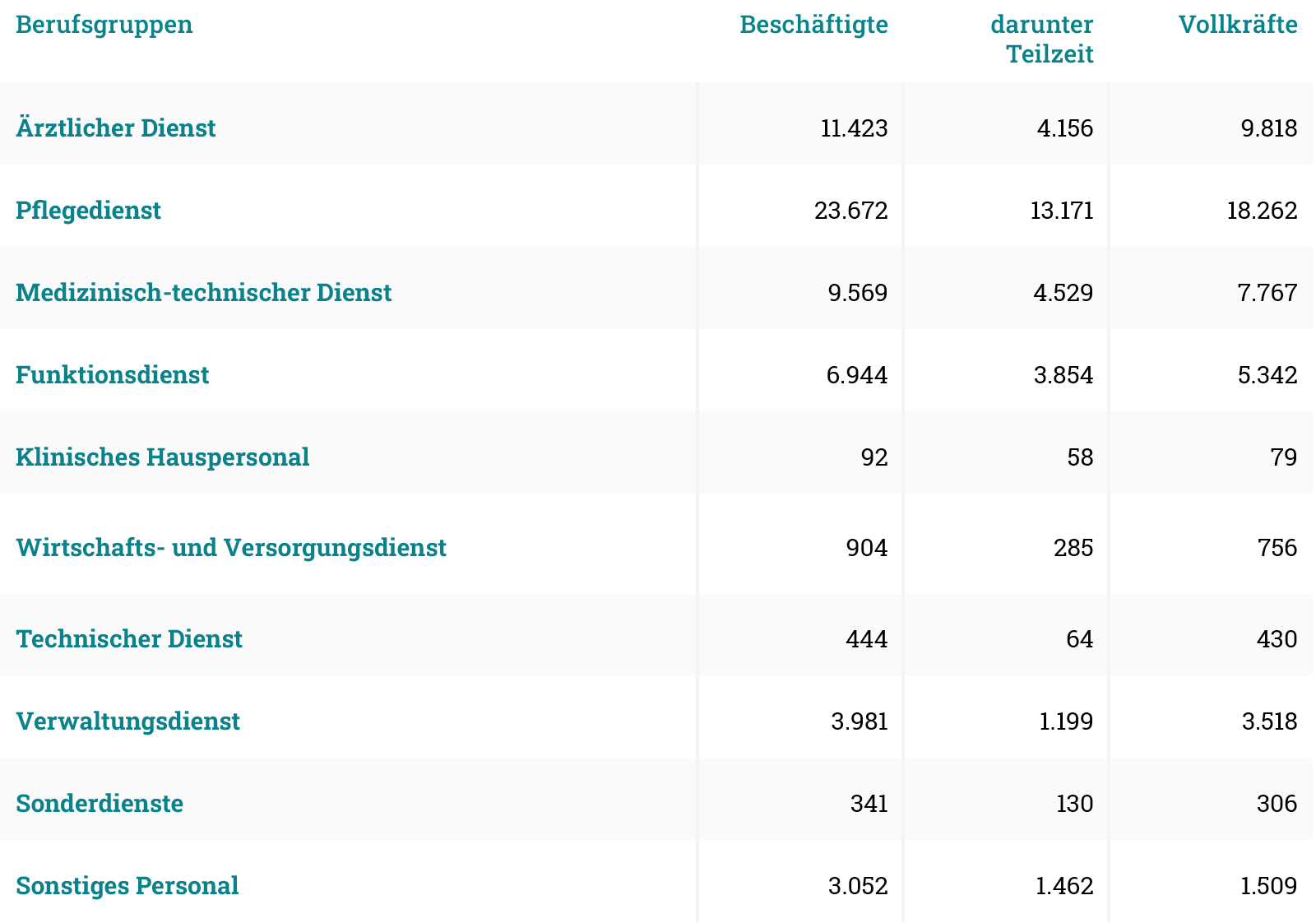Viewport: 1316px width, 923px height.
Task: Open the Technischer Dienst row label
Action: coord(129,639)
